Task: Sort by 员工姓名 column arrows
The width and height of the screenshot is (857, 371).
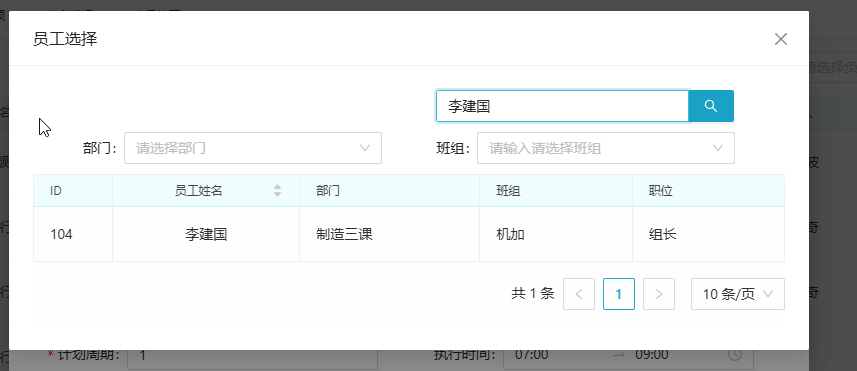Action: 278,191
